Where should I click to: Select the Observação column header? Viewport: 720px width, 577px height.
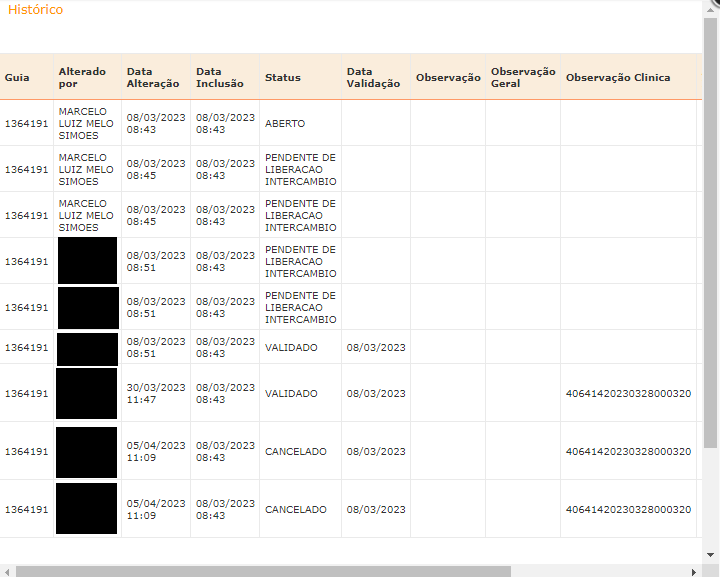click(x=448, y=78)
